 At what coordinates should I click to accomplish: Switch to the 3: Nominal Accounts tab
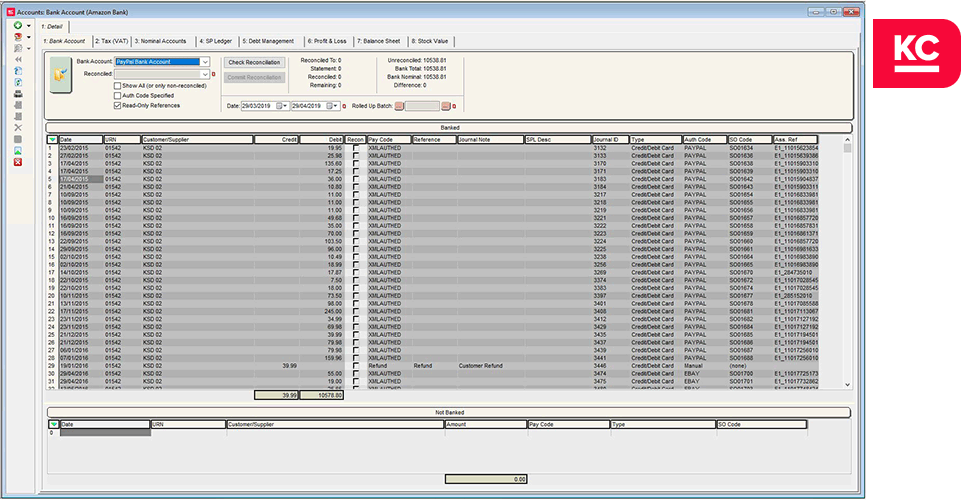coord(160,41)
